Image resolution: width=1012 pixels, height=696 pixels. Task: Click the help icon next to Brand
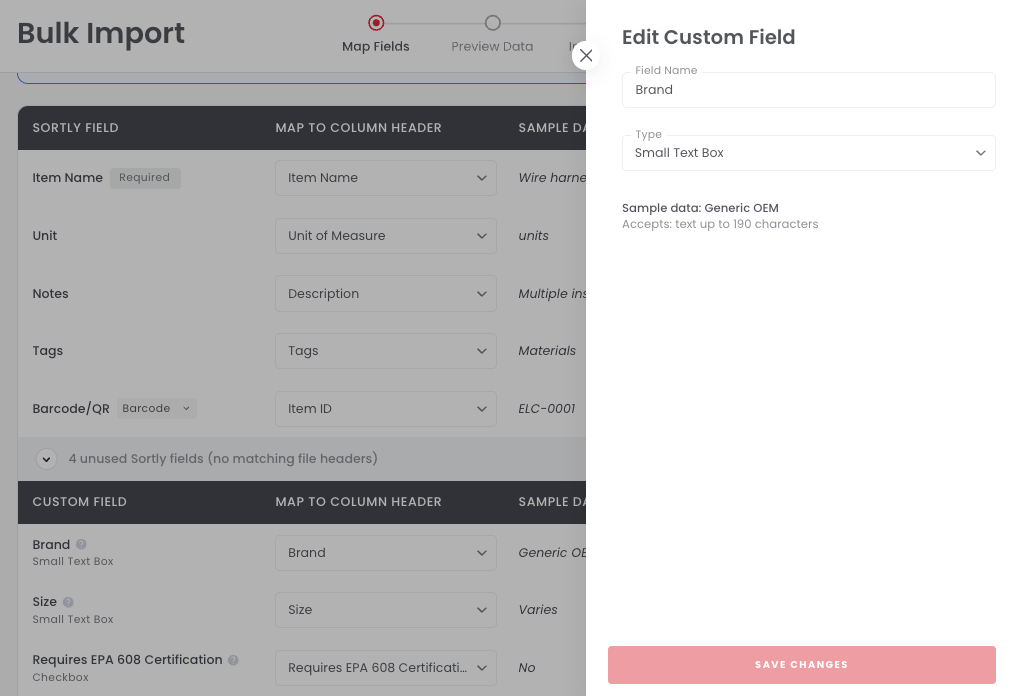click(x=81, y=544)
